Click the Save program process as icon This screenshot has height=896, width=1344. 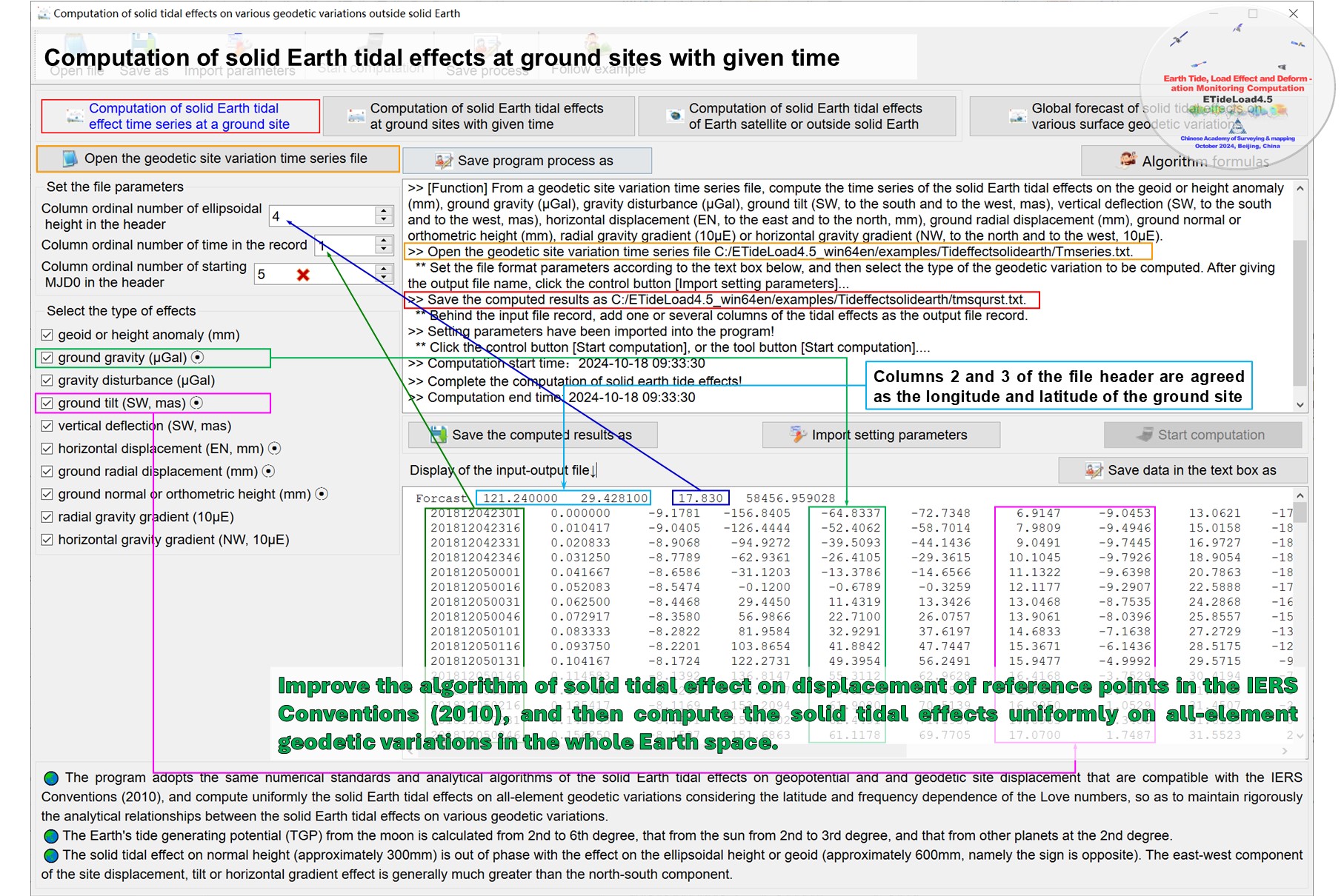[444, 161]
